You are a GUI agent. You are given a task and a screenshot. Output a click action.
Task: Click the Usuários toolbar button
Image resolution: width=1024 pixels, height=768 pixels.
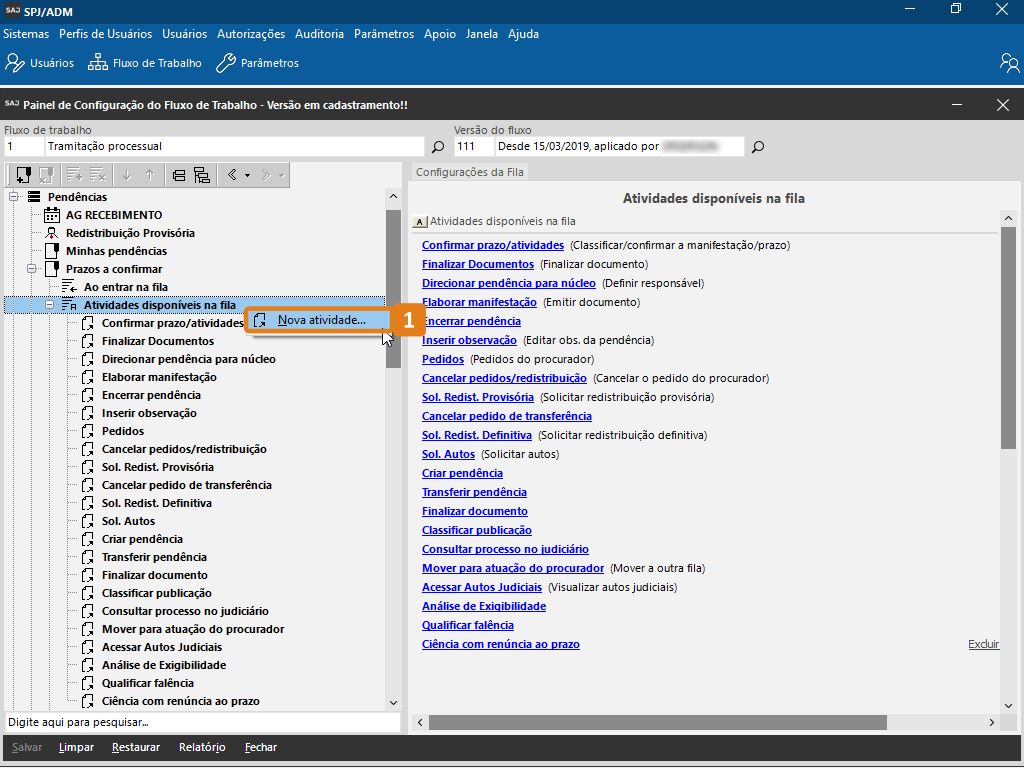point(39,63)
